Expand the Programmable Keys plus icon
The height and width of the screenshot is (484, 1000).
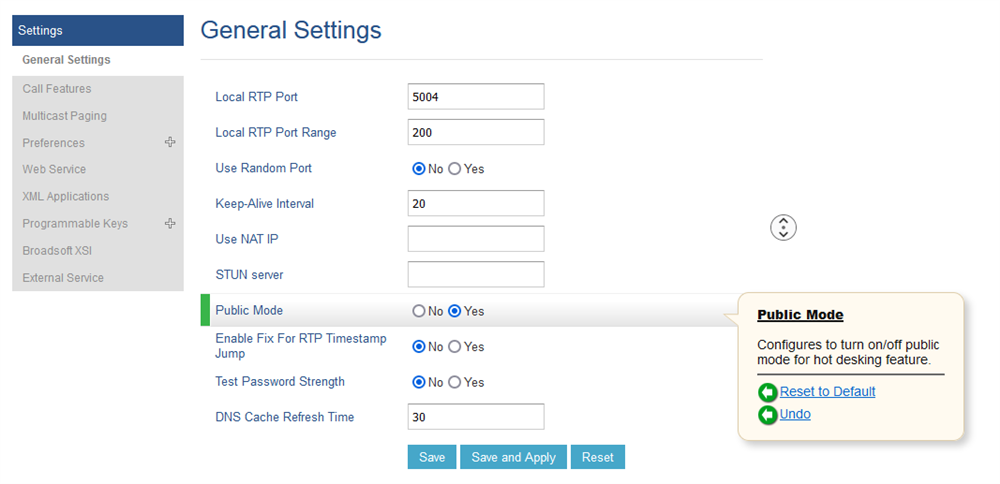[x=170, y=223]
